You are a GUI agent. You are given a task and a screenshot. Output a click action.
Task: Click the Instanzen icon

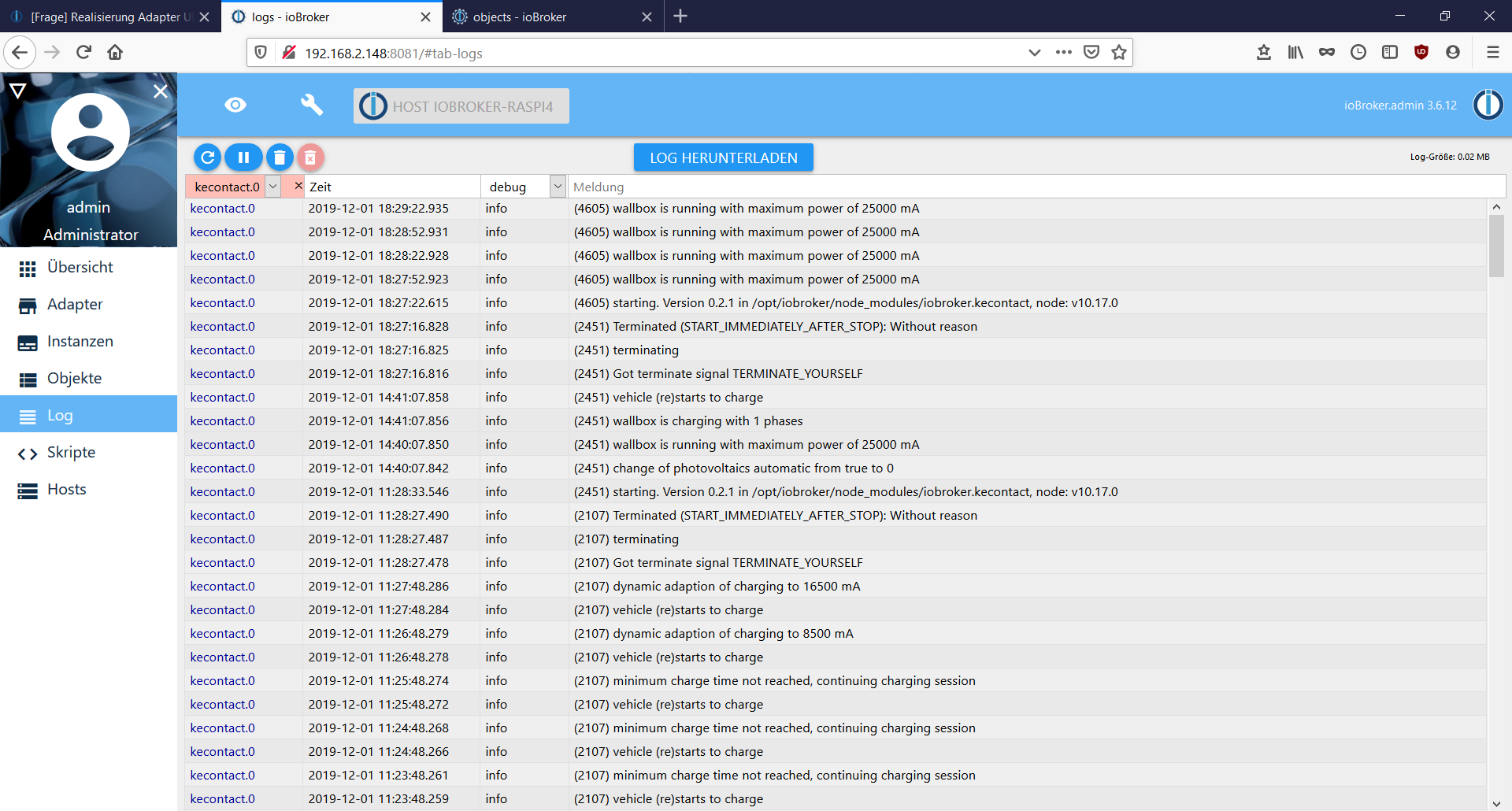click(28, 343)
